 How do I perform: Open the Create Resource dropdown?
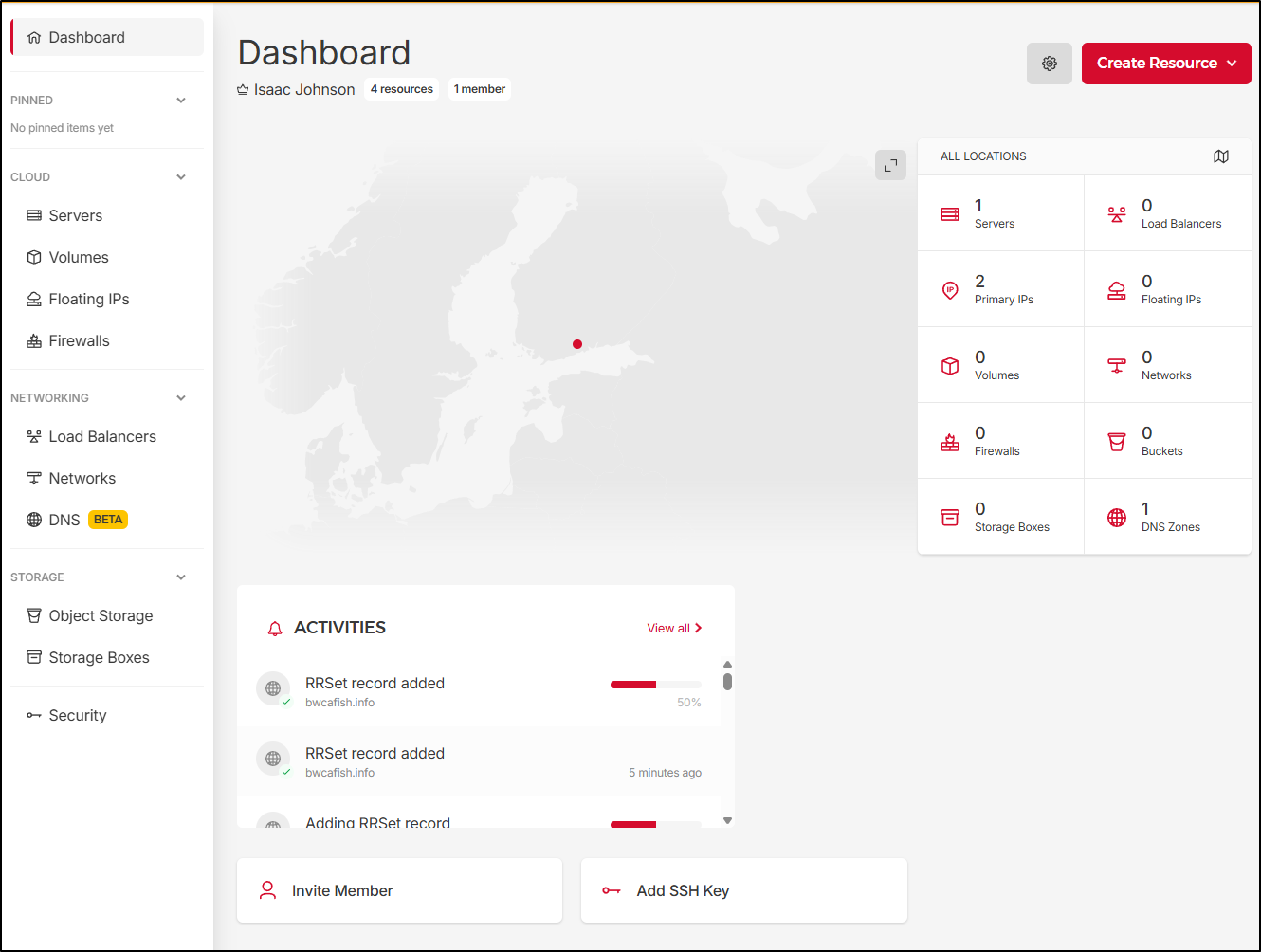coord(1165,64)
